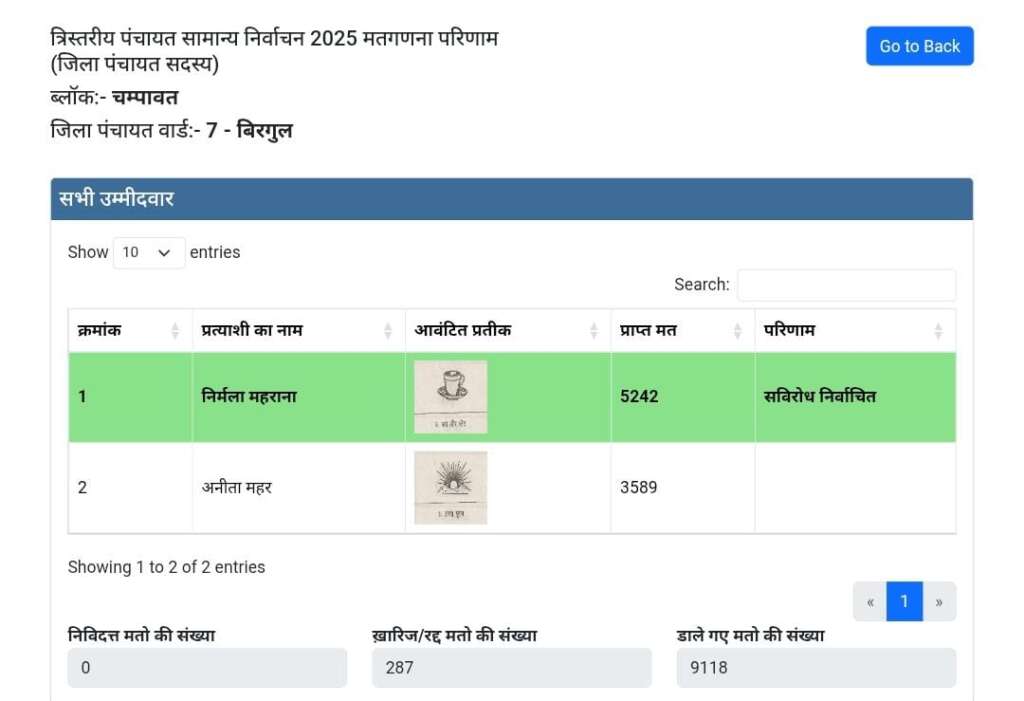Screen dimensions: 1024x701
Task: Click the निविदत्त मतो की संख्या field
Action: click(207, 667)
